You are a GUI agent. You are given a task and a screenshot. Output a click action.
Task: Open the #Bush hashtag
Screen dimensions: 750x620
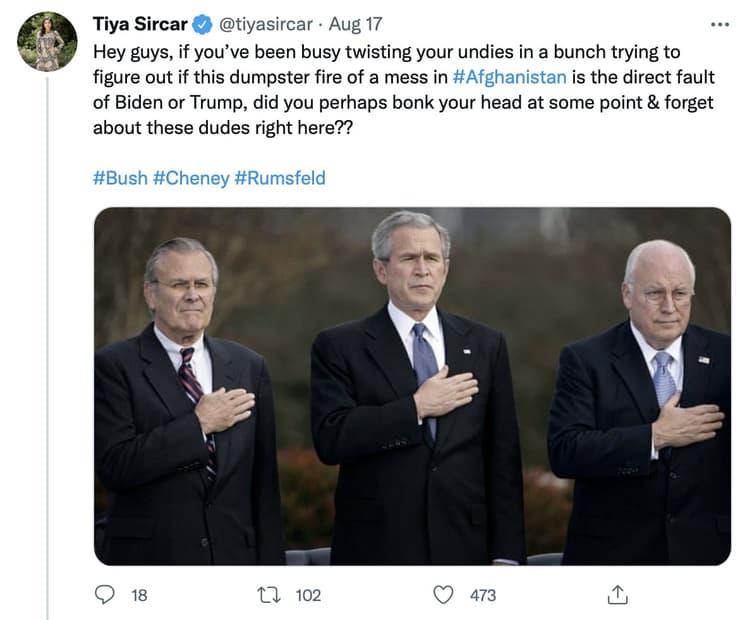pyautogui.click(x=121, y=178)
